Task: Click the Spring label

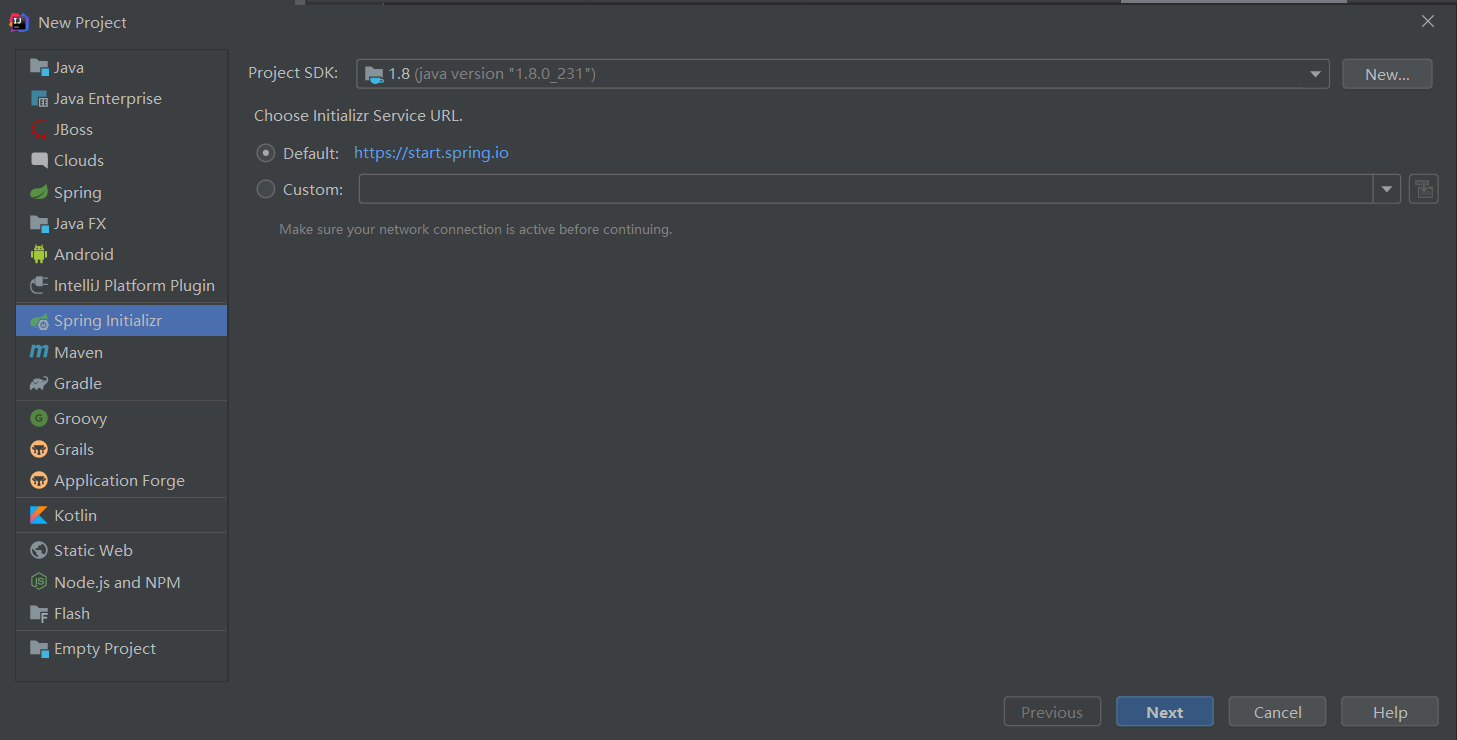Action: click(78, 192)
